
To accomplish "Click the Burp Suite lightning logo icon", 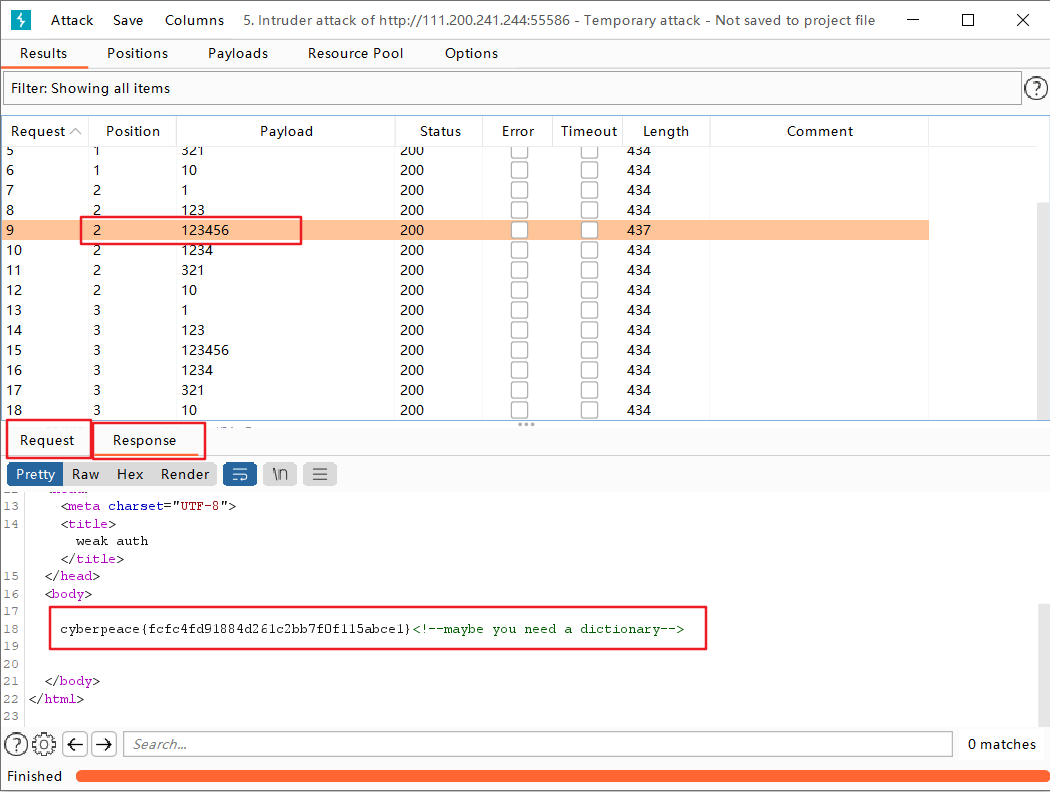I will pos(24,20).
